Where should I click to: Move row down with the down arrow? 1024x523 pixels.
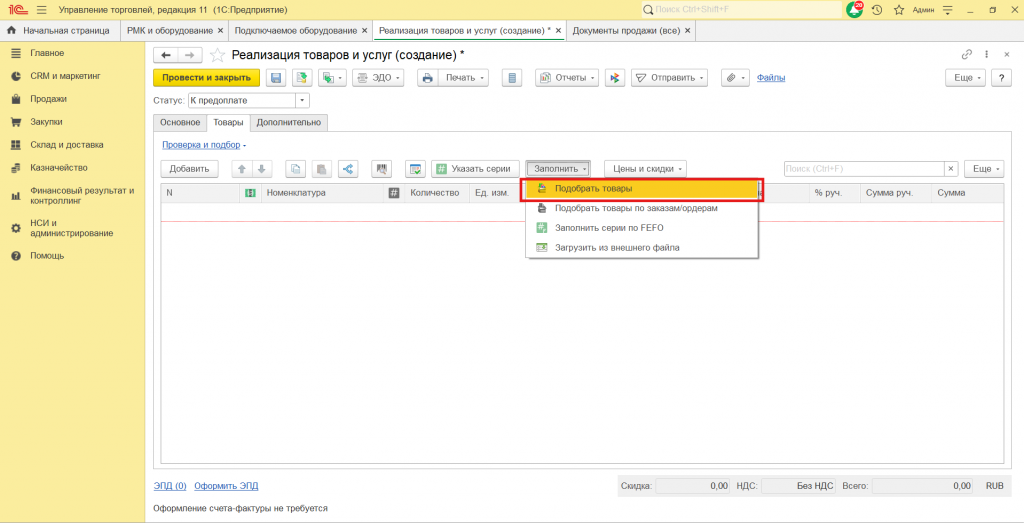262,168
